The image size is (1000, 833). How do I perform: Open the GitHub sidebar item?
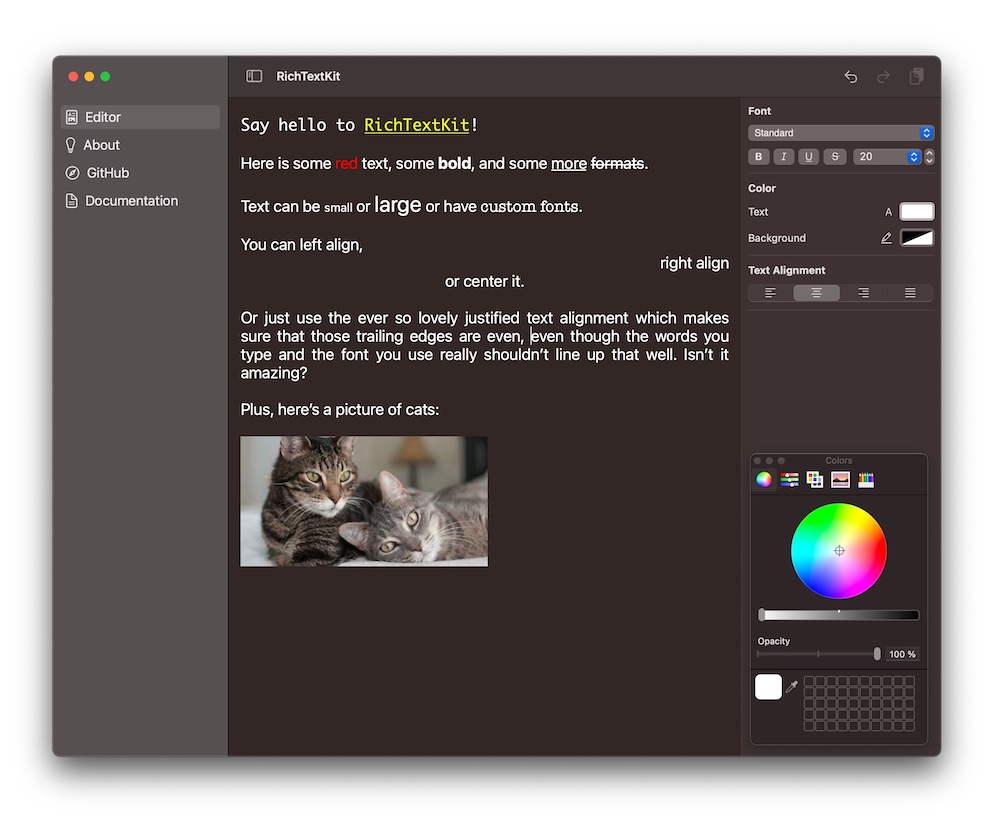[140, 173]
